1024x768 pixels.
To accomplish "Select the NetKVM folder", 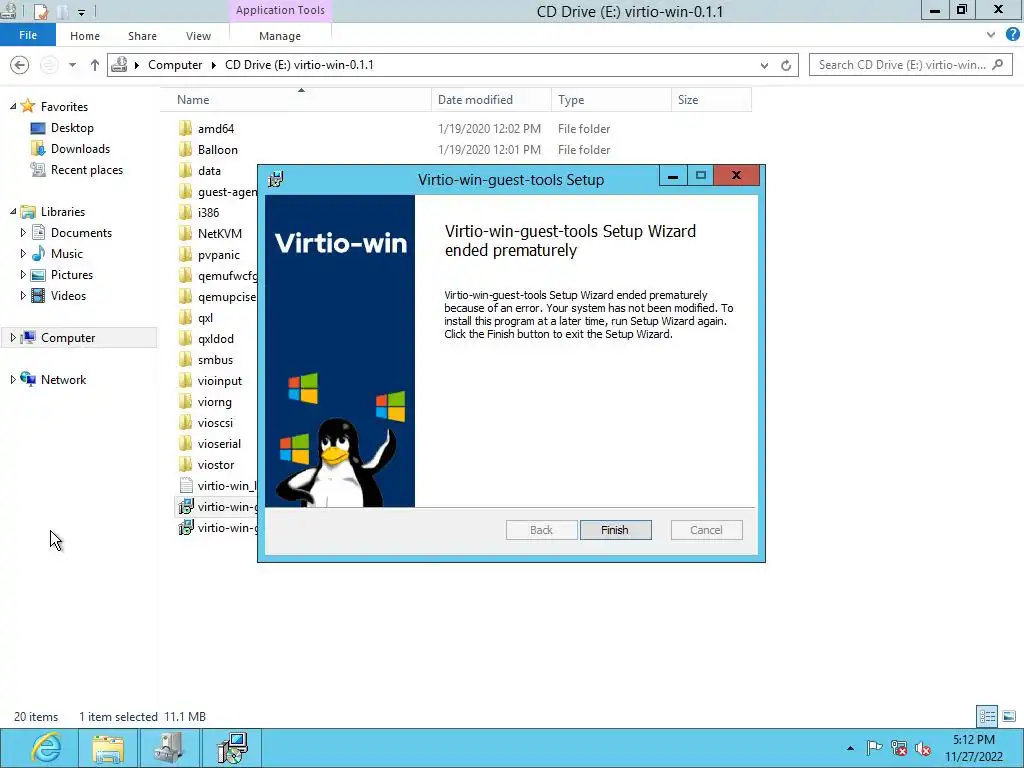I will [219, 233].
